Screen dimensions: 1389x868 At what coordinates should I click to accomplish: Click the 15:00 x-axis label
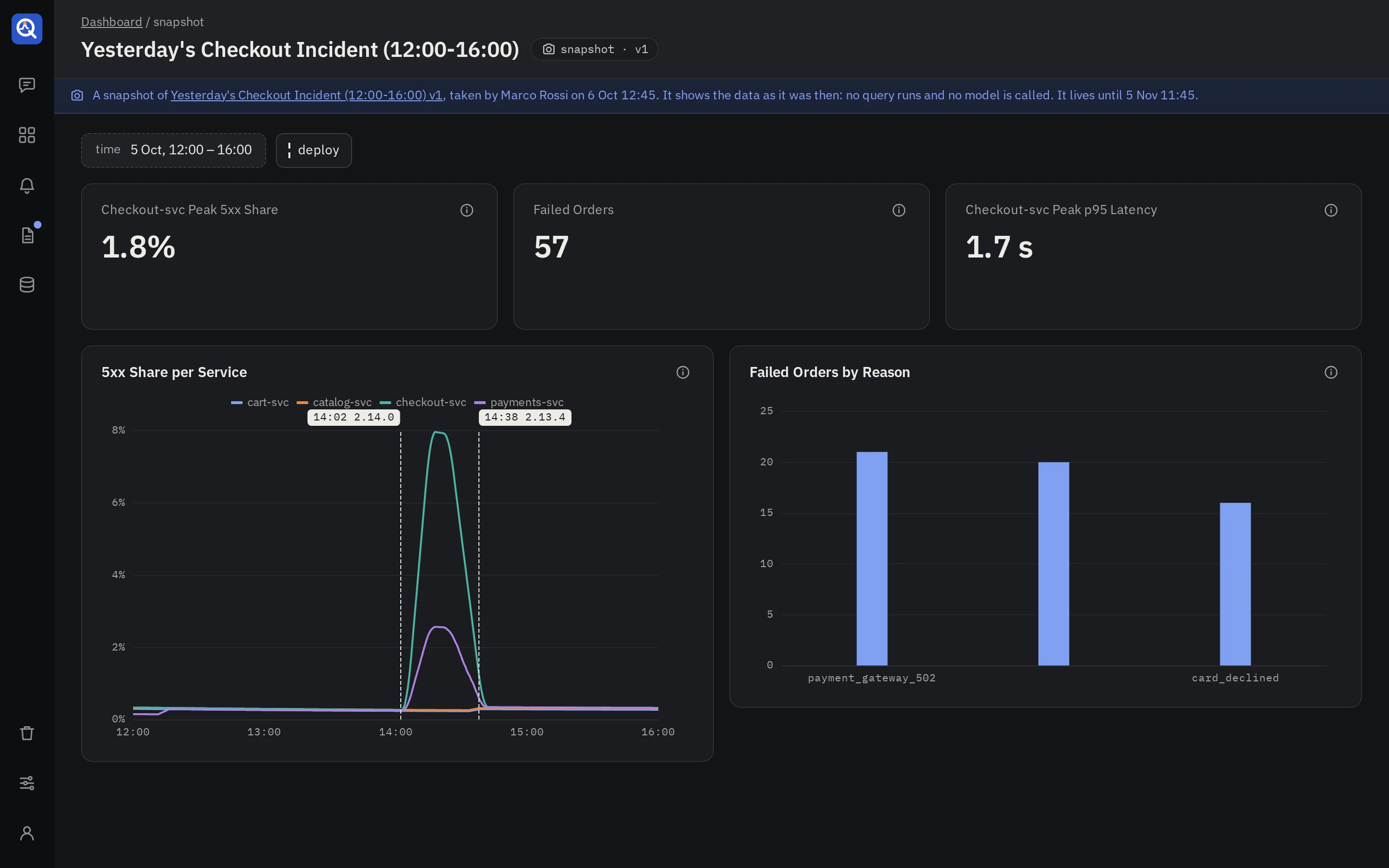[526, 732]
